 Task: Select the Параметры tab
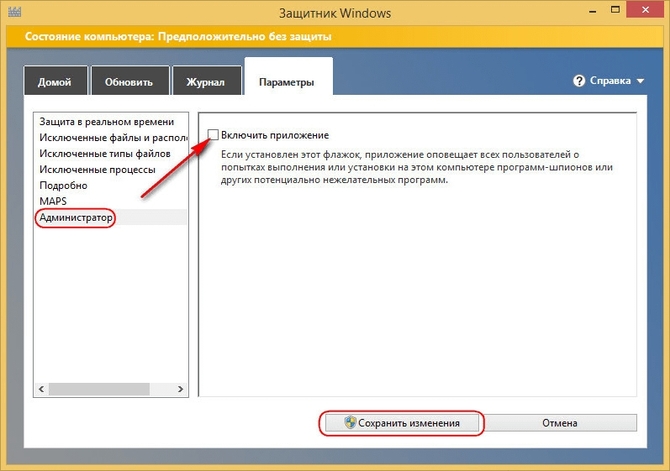click(x=288, y=78)
